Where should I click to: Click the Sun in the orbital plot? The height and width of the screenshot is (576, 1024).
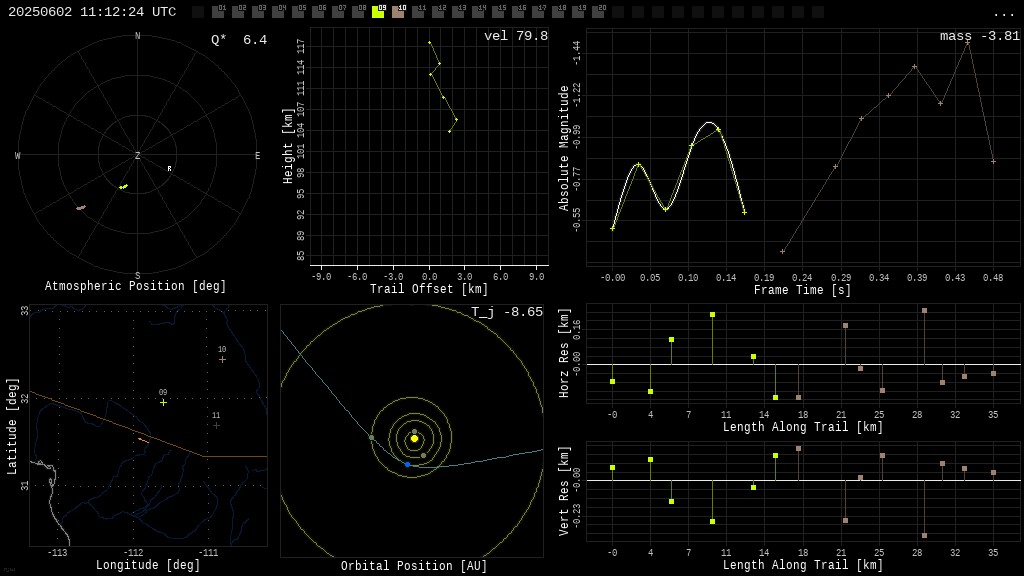click(x=414, y=439)
